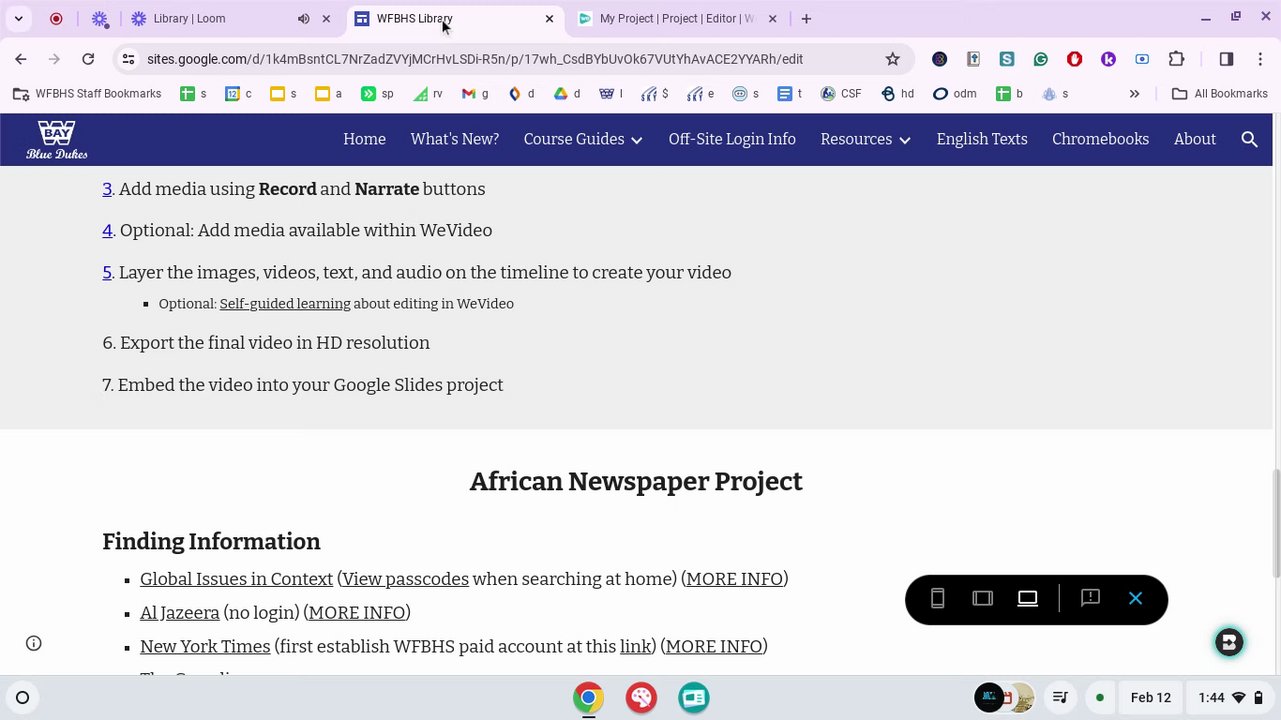The image size is (1281, 720).
Task: Toggle the Chrome side panel
Action: 1226,59
